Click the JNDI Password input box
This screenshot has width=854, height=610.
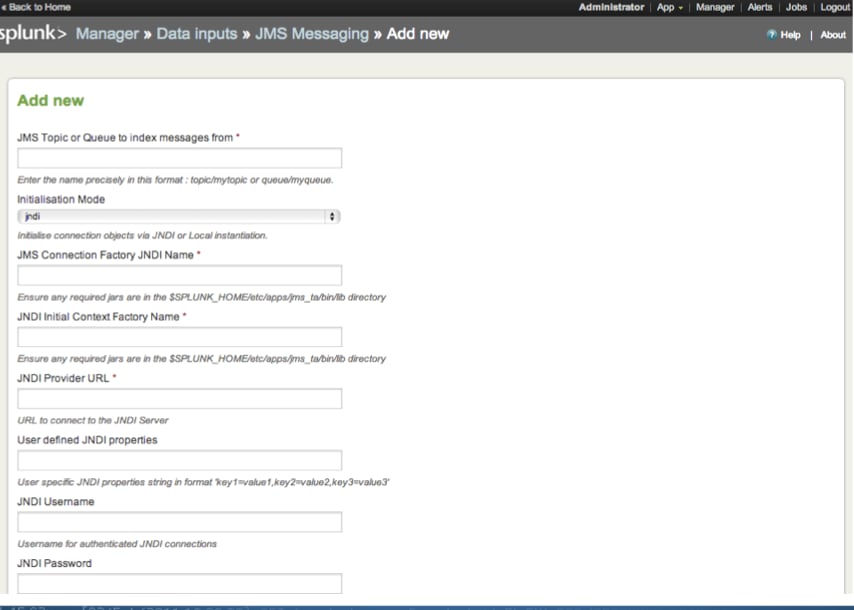[x=180, y=583]
